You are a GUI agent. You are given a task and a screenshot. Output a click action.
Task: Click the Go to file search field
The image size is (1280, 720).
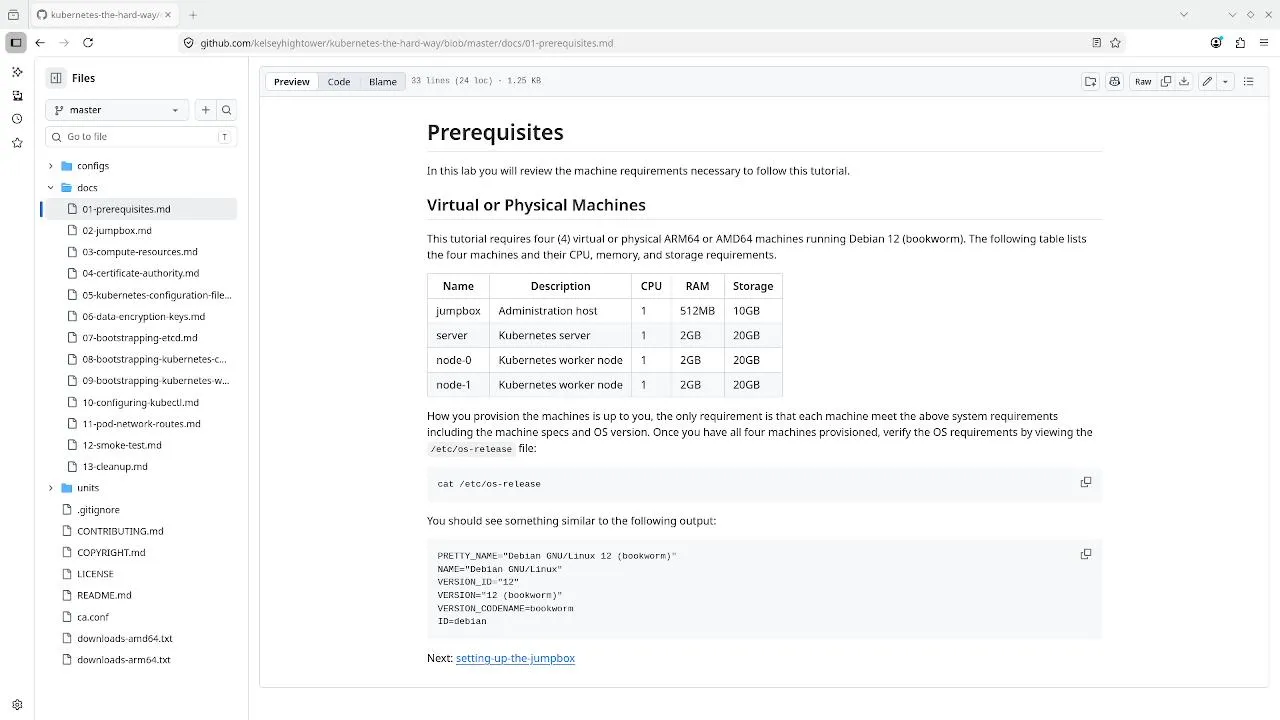140,137
